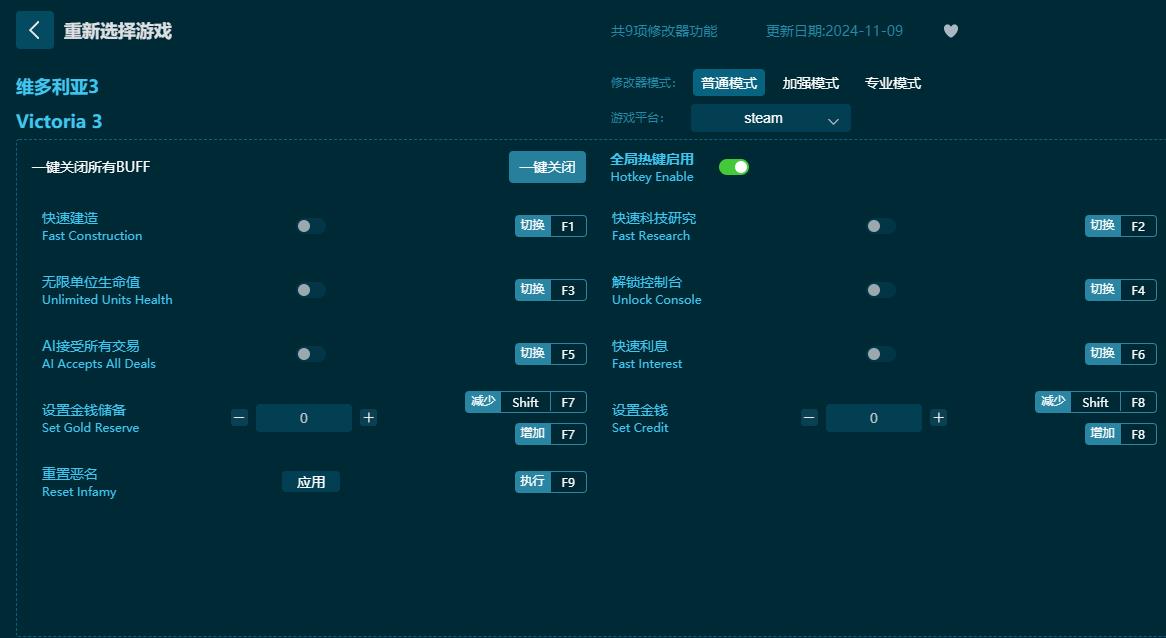Image resolution: width=1166 pixels, height=638 pixels.
Task: Toggle Unlimited Units Health on
Action: [x=310, y=290]
